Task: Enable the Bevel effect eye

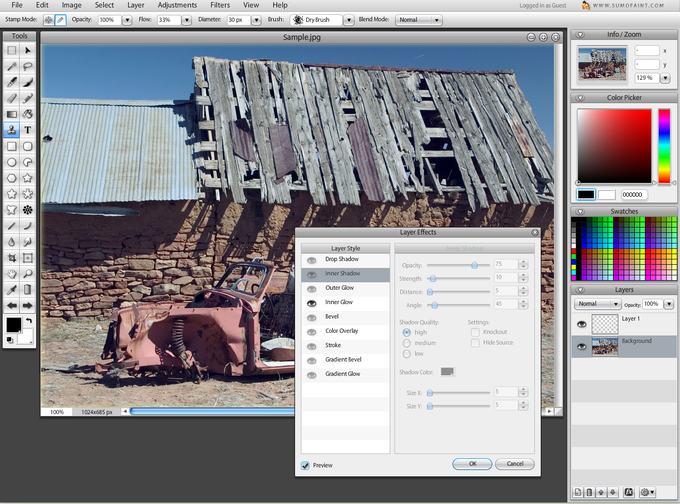Action: pos(311,317)
